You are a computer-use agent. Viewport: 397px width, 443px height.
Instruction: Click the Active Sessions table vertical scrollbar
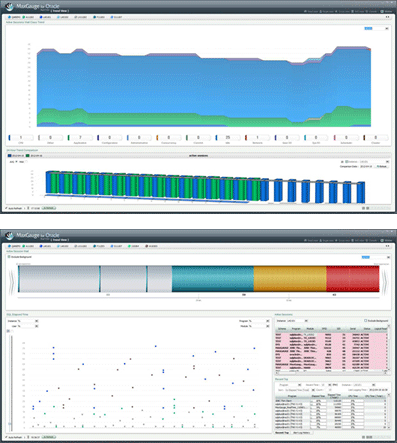pos(388,347)
